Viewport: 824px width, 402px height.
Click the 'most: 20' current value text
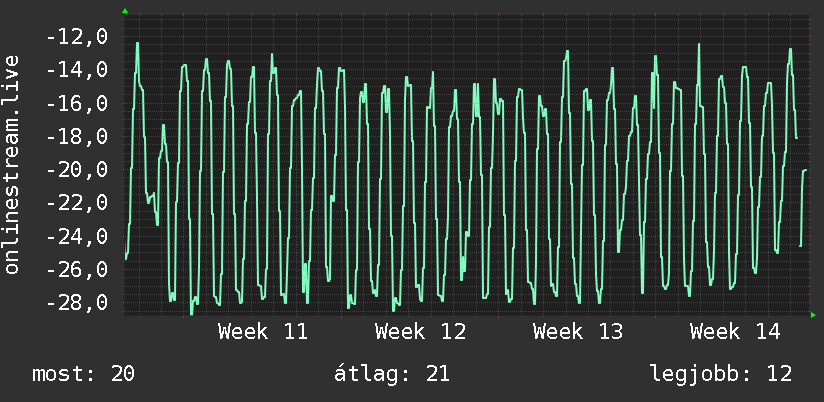84,374
